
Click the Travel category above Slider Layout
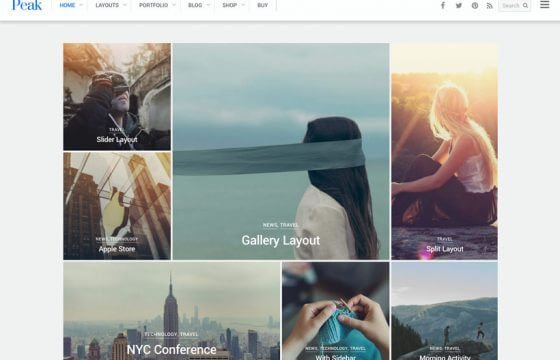point(116,130)
